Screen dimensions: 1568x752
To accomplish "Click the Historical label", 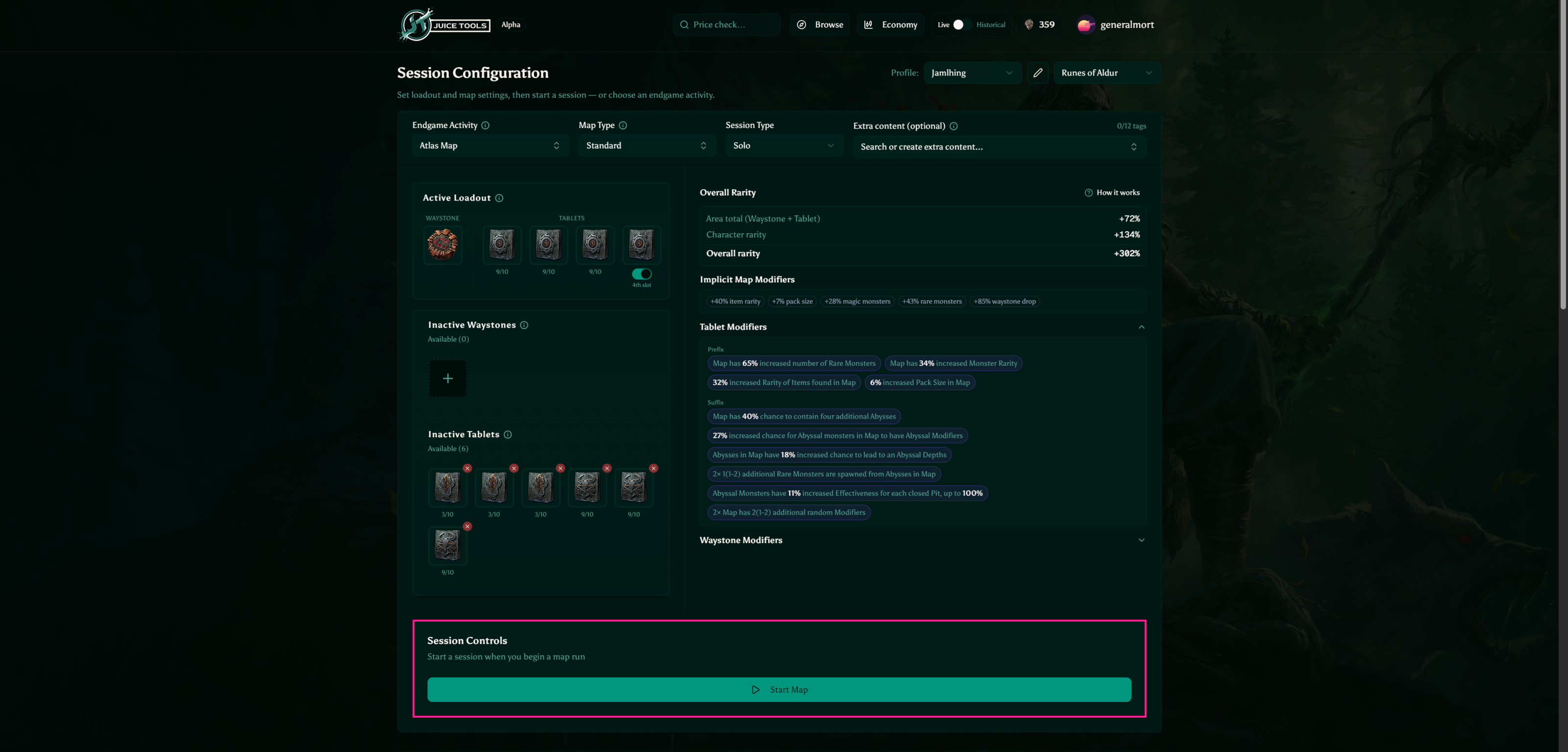I will (990, 25).
